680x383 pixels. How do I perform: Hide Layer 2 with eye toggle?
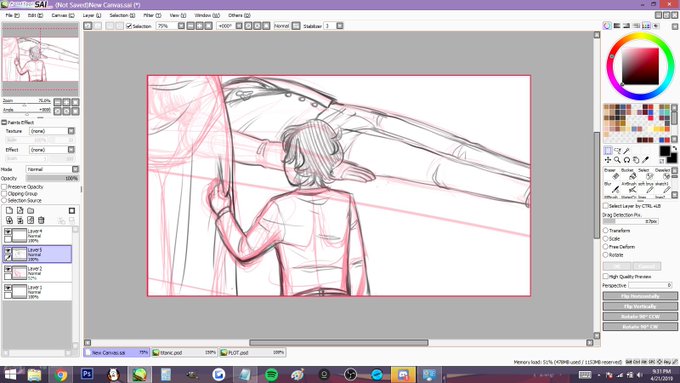point(8,269)
